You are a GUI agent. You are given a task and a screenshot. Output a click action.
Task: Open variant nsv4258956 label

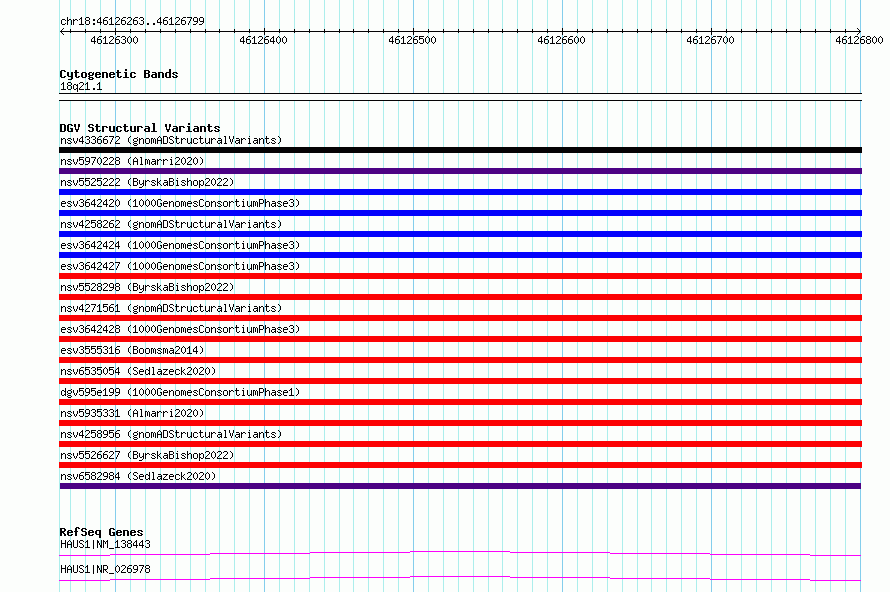[x=171, y=434]
